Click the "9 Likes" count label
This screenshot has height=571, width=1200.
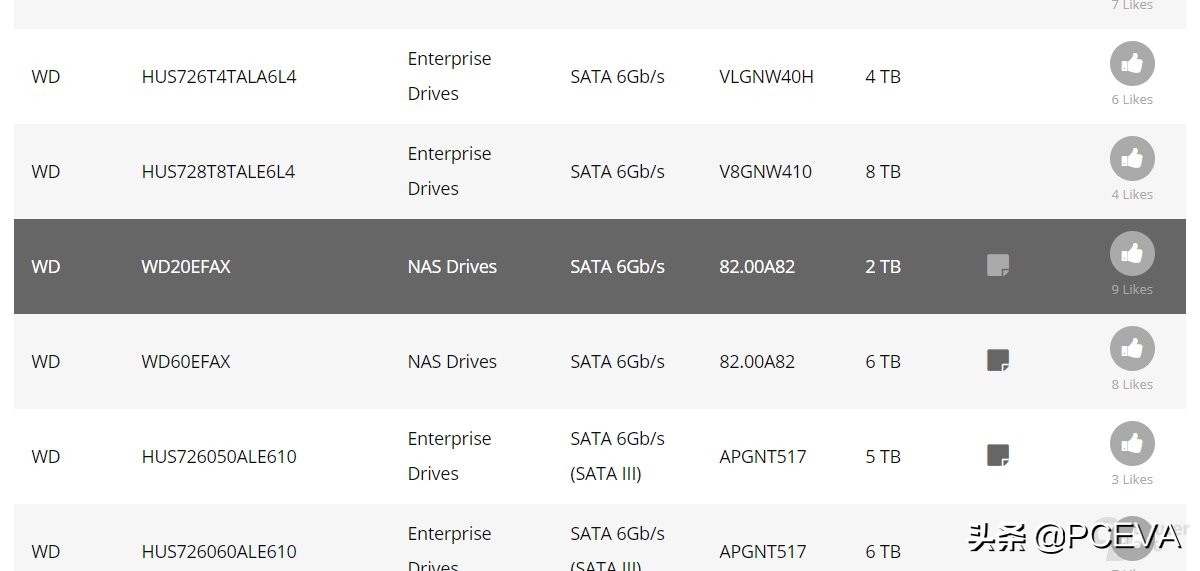tap(1132, 290)
